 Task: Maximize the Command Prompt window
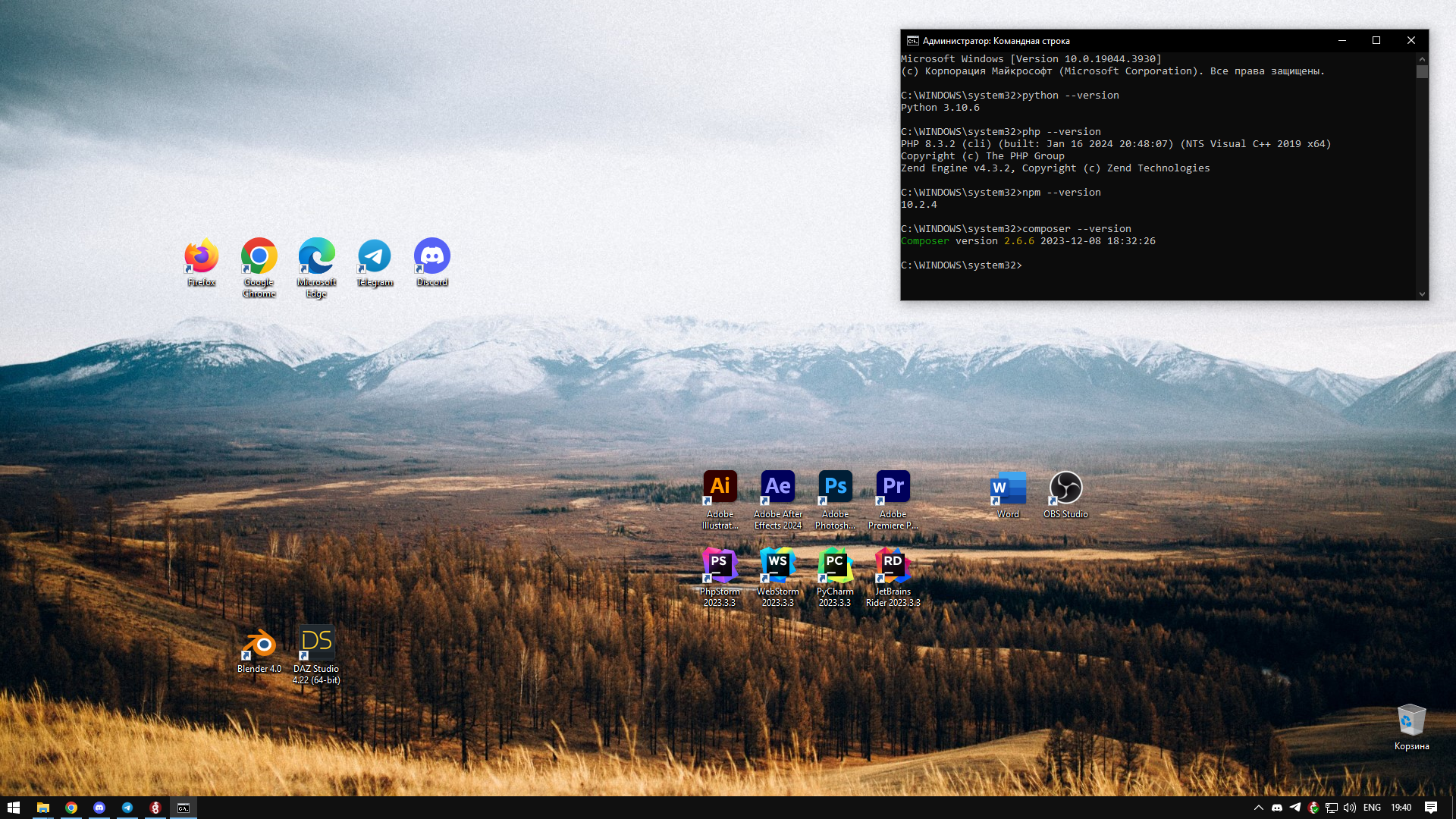[x=1376, y=41]
